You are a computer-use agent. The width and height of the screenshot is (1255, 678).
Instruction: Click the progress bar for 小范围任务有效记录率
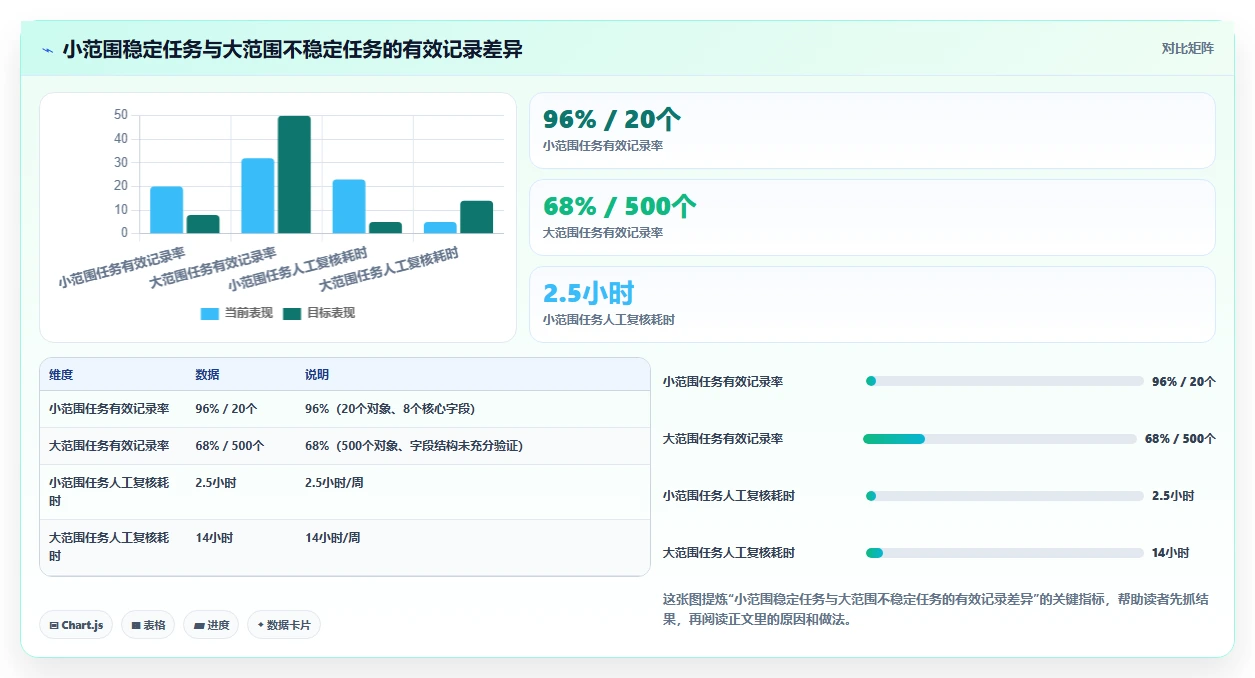pyautogui.click(x=1004, y=381)
